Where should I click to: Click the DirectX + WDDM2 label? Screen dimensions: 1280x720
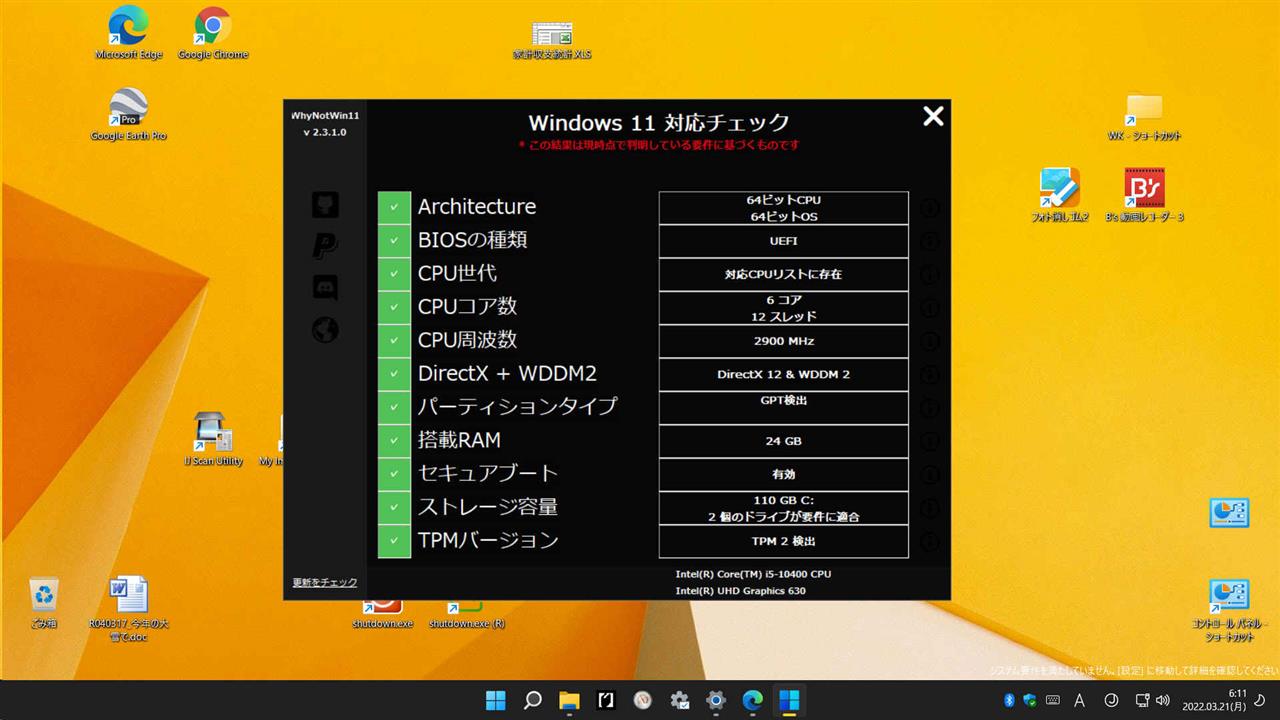[507, 374]
